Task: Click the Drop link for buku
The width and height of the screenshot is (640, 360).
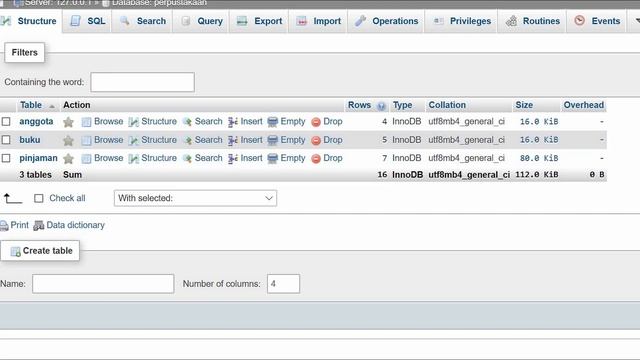Action: (333, 140)
